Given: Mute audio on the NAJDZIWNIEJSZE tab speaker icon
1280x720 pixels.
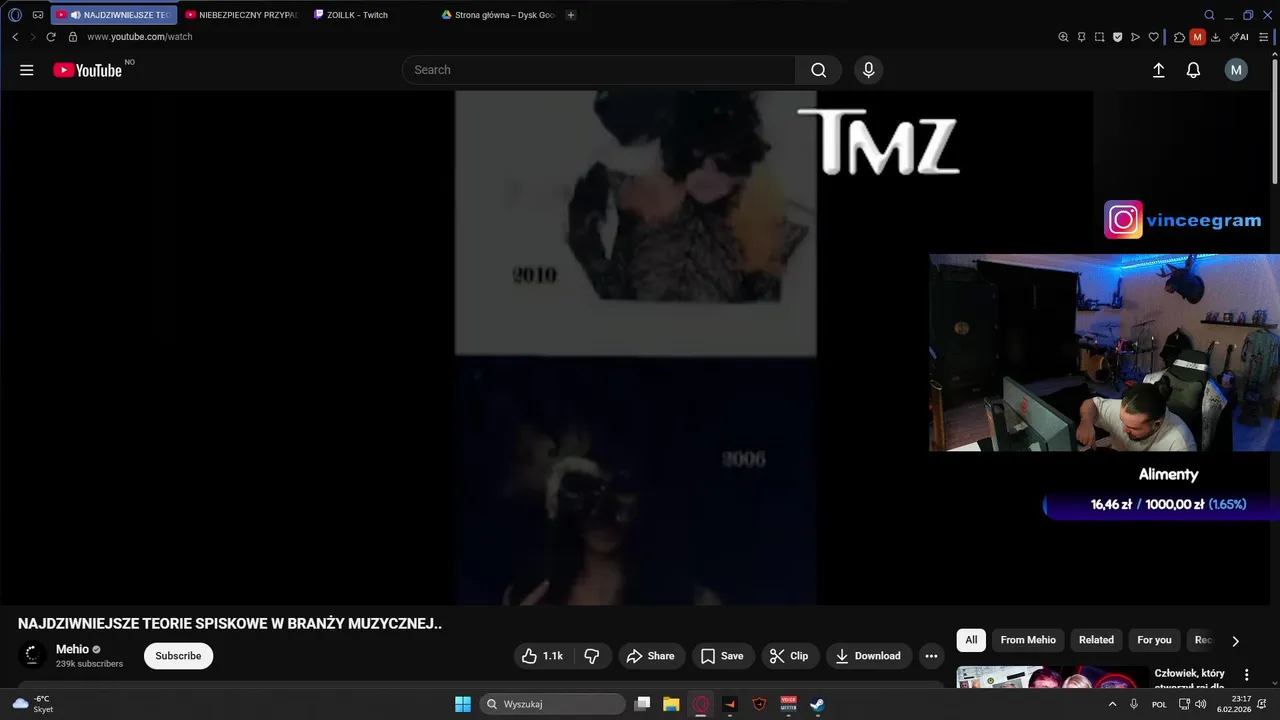Looking at the screenshot, I should click(76, 15).
